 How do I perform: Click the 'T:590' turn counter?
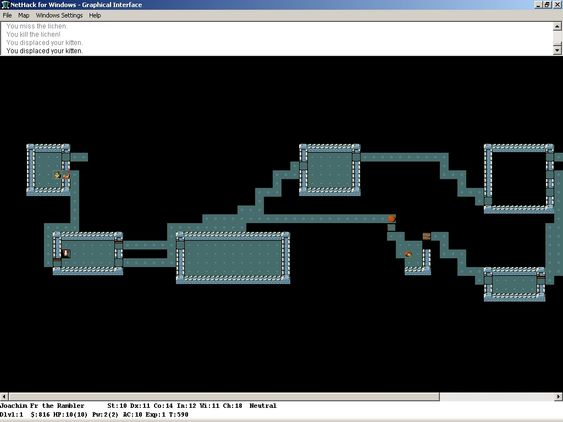tap(178, 415)
